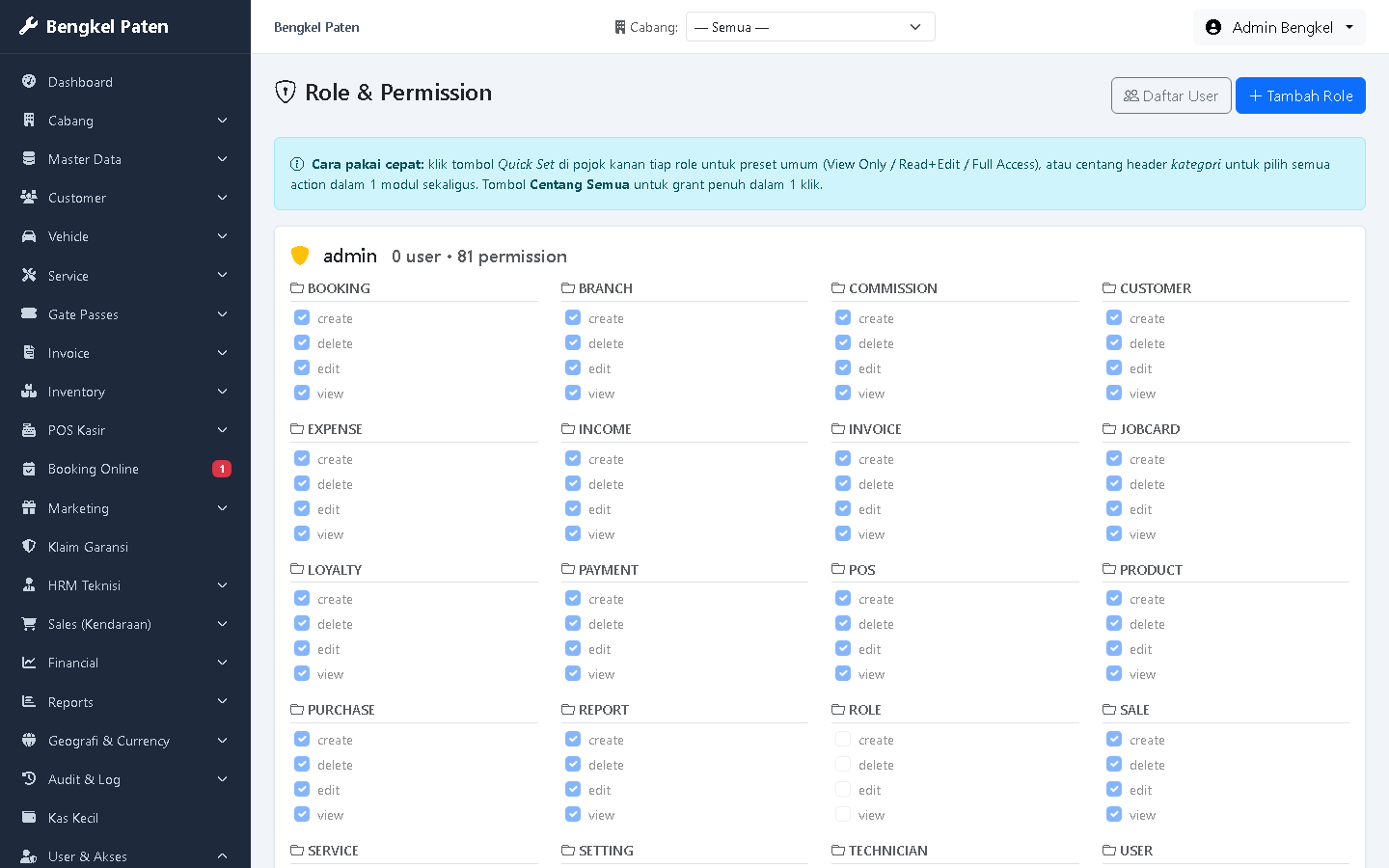Uncheck BOOKING create permission

click(x=302, y=317)
